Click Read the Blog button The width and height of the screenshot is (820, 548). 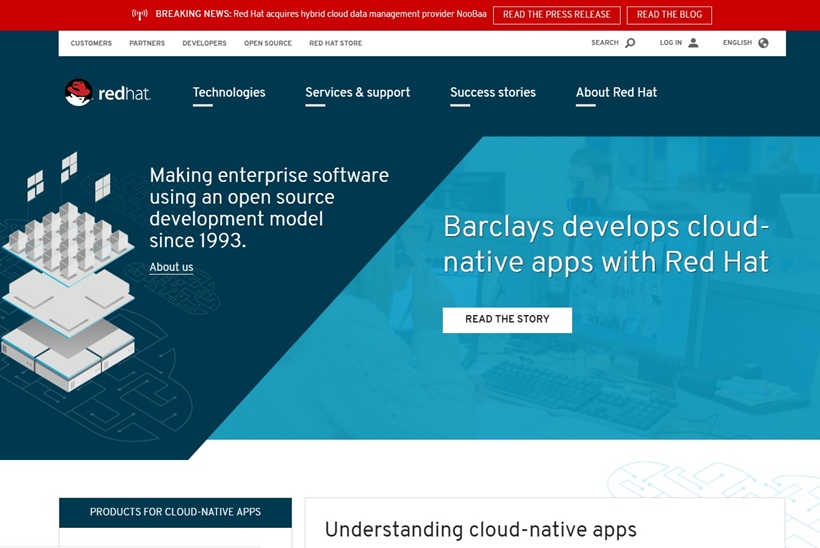coord(669,15)
